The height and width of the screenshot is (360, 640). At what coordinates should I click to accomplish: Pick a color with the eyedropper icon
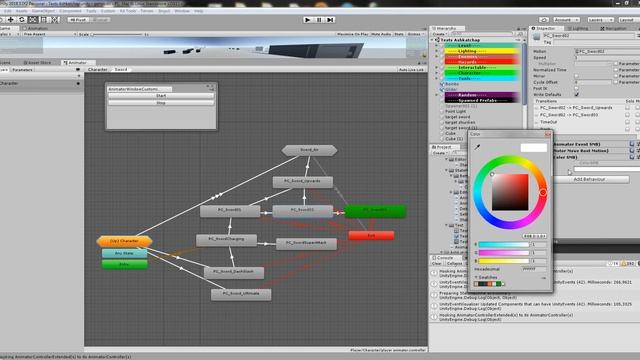click(477, 147)
